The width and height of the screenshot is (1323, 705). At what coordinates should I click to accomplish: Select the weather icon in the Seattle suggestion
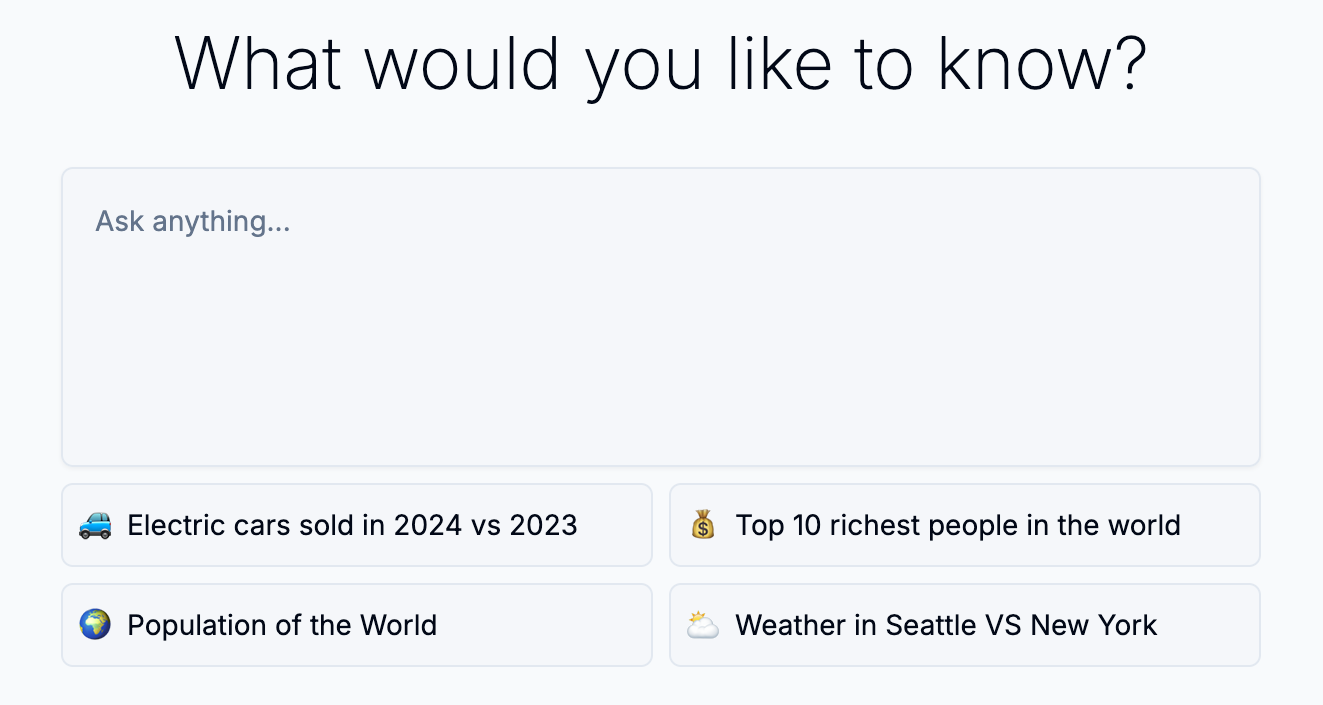[x=703, y=625]
